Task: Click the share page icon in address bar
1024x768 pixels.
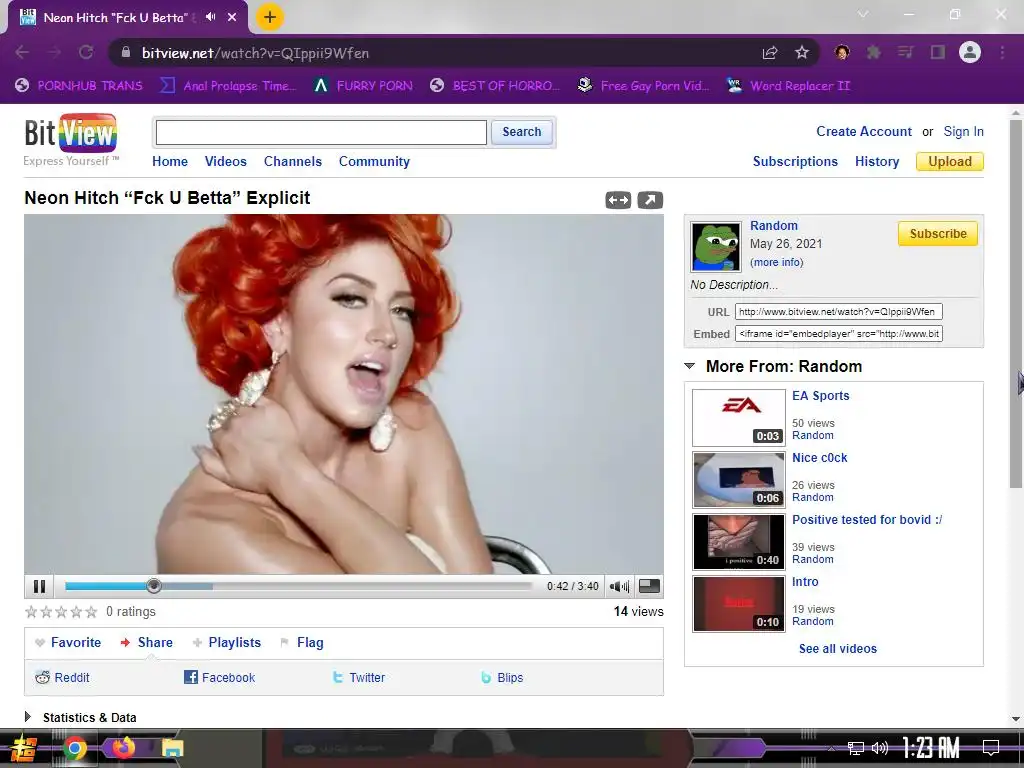Action: (x=770, y=53)
